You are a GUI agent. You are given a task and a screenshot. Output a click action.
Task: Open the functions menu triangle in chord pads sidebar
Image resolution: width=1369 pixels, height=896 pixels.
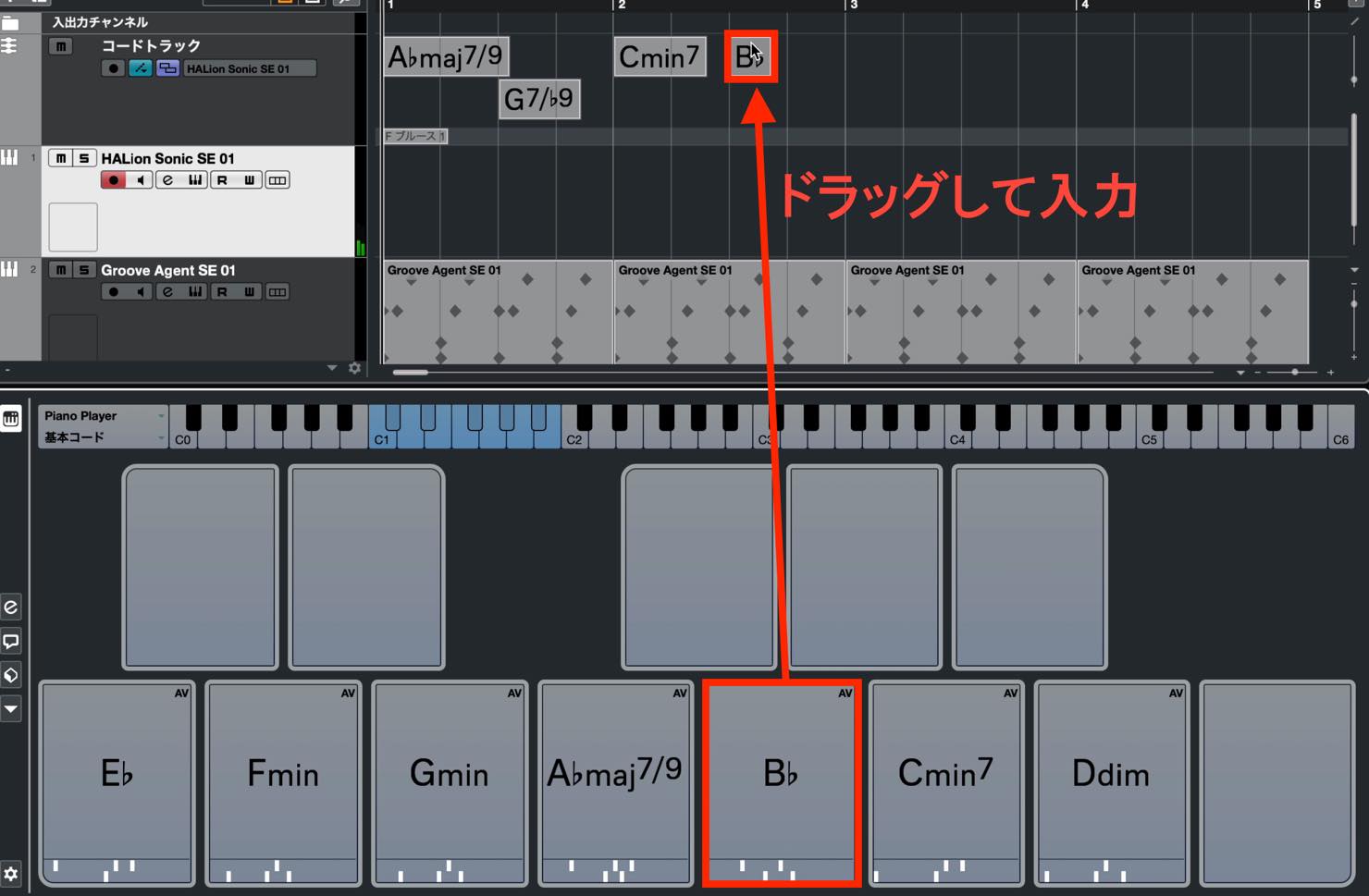coord(11,709)
